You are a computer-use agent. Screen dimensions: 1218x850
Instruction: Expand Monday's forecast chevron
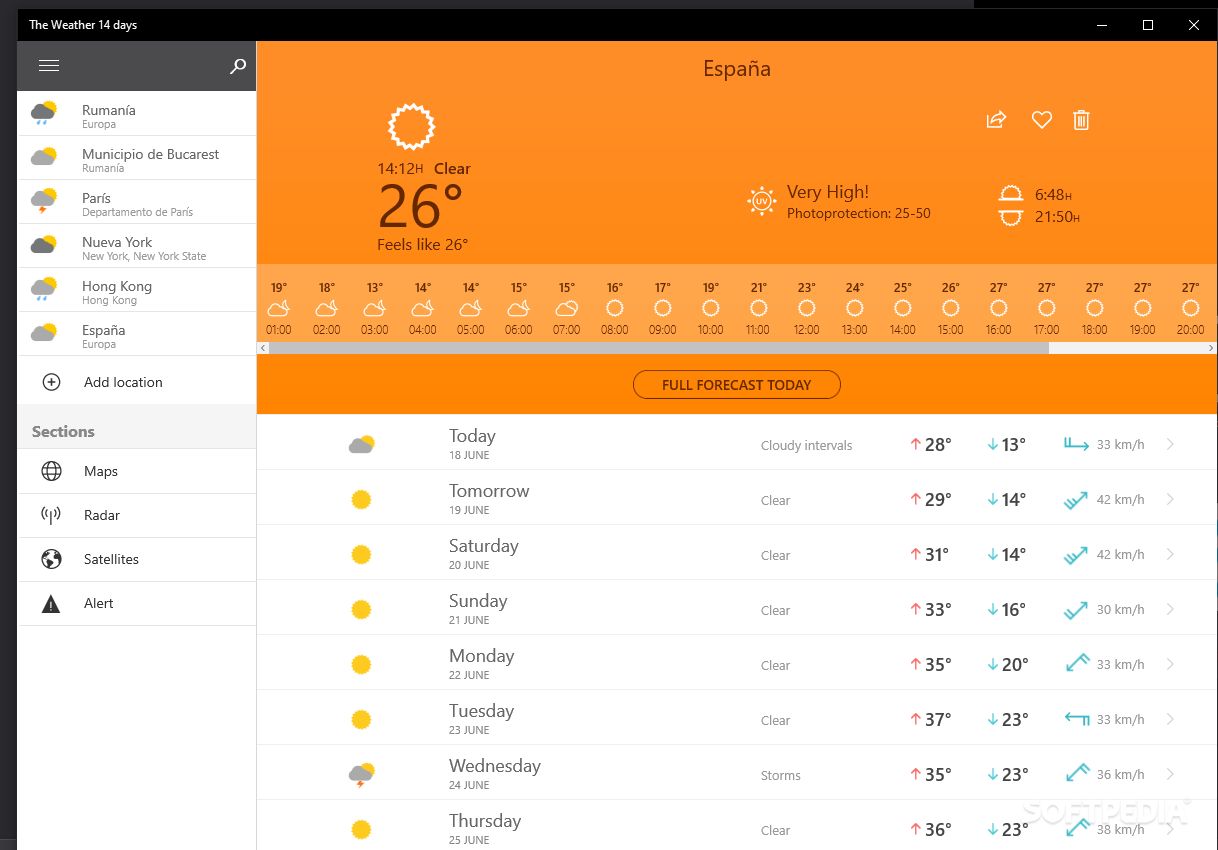pos(1170,664)
